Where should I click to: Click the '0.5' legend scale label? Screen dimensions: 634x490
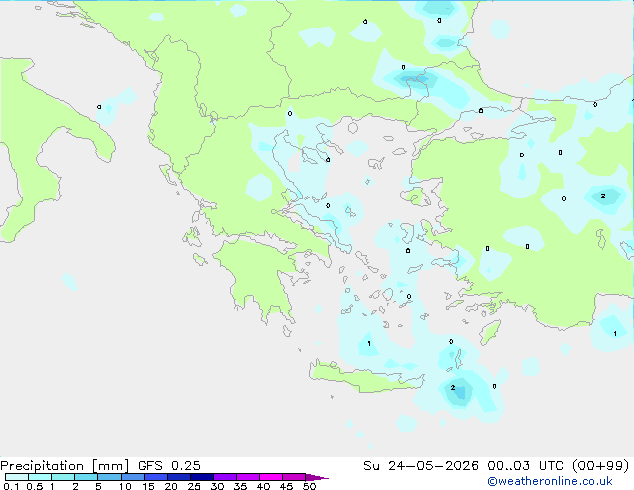pyautogui.click(x=34, y=486)
